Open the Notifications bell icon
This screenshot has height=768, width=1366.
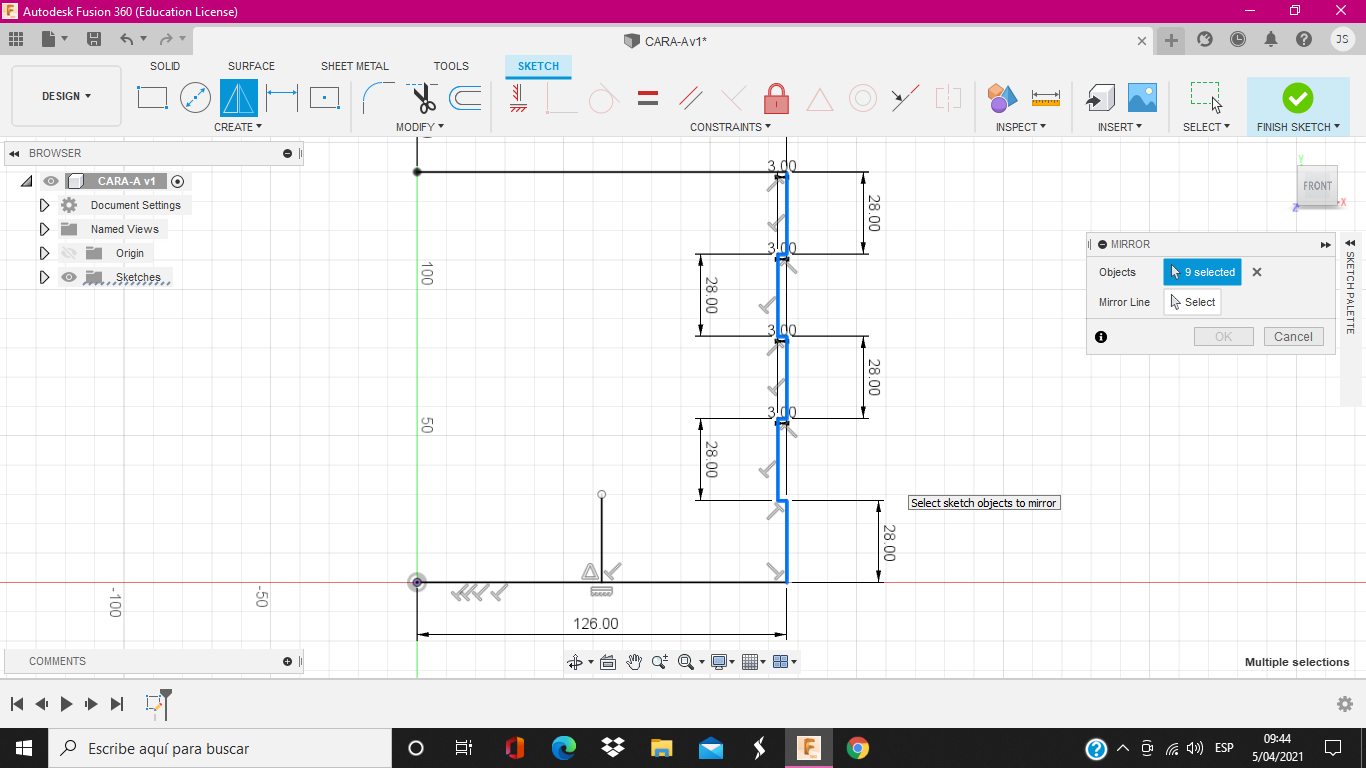1271,39
